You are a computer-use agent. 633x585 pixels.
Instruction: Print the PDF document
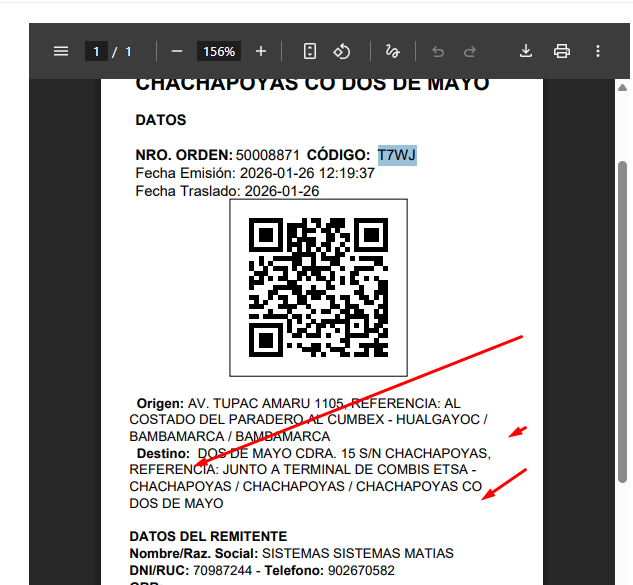click(x=562, y=51)
